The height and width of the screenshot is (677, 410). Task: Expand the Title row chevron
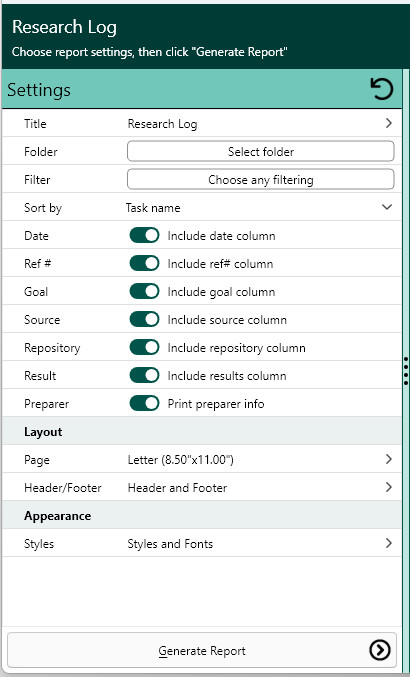point(388,123)
